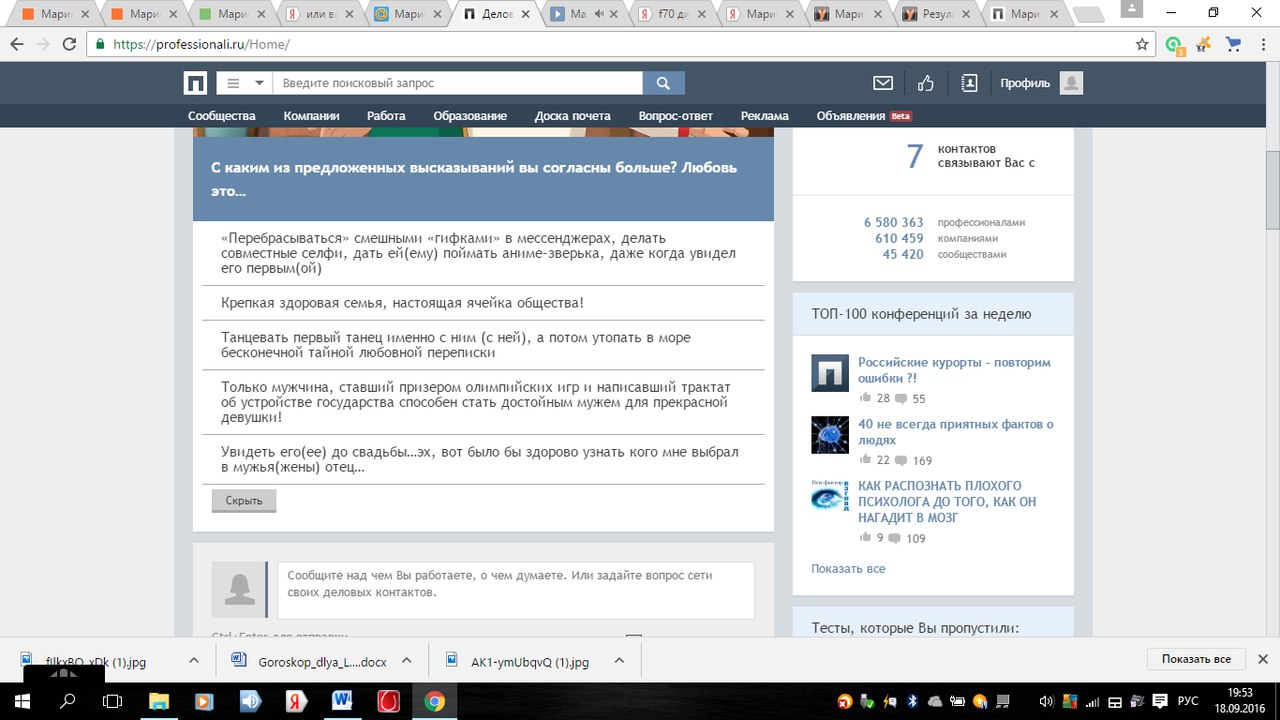Open «КАК РАСПОЗНАТЬ ПЛОХОГО ПСИХОЛОГА» conference
The image size is (1280, 720).
coord(947,502)
